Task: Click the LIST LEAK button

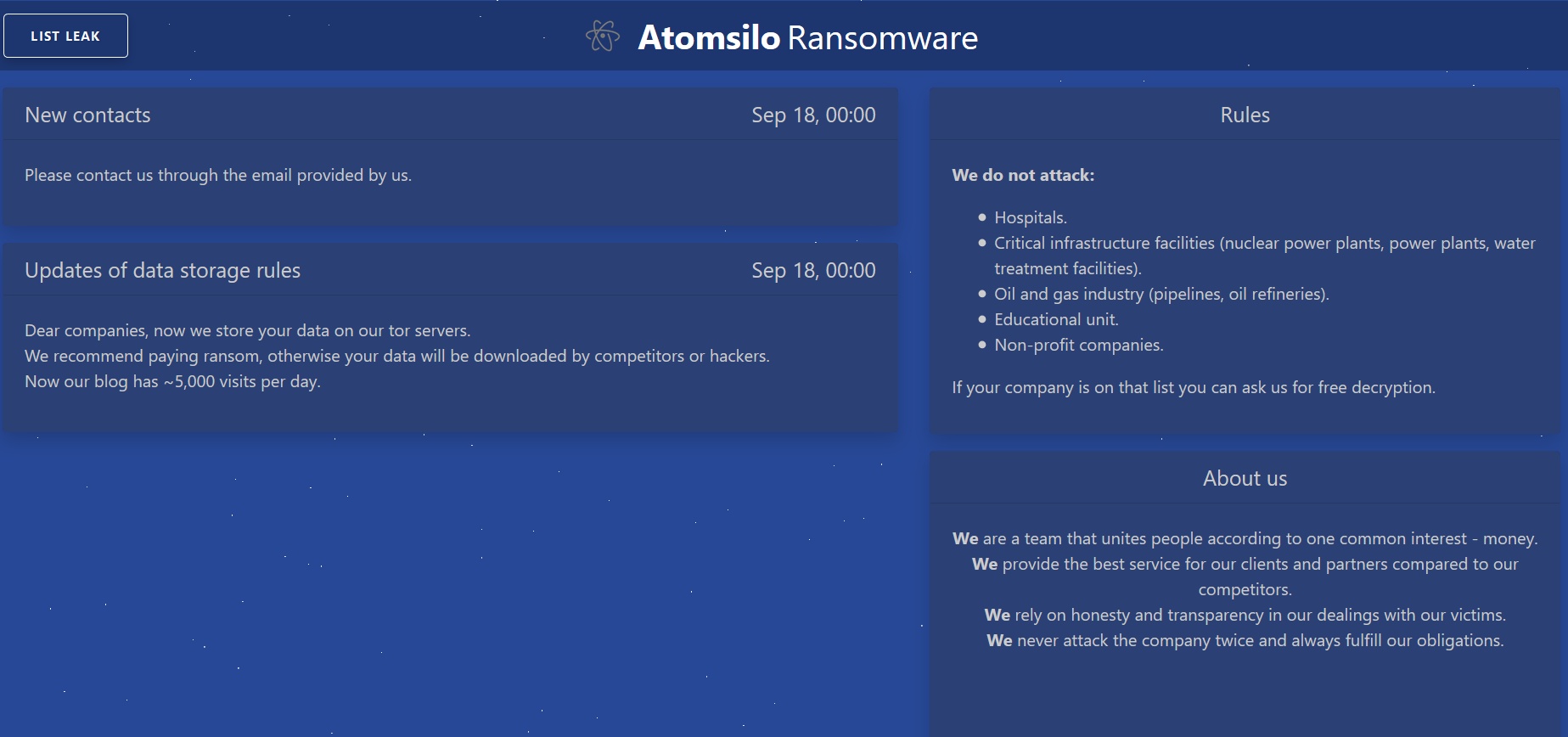Action: [65, 36]
